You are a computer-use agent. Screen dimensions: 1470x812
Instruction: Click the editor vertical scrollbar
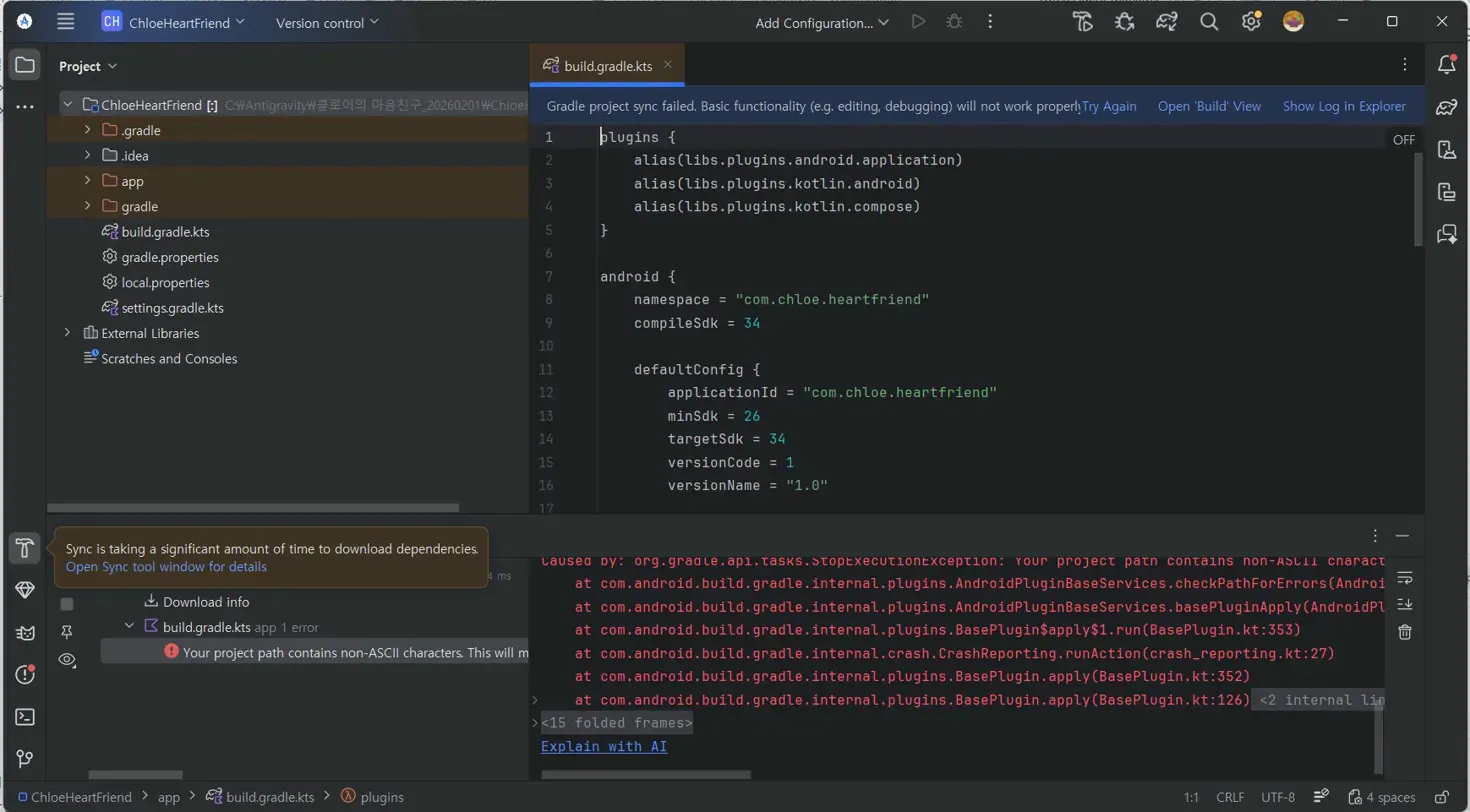click(x=1417, y=200)
